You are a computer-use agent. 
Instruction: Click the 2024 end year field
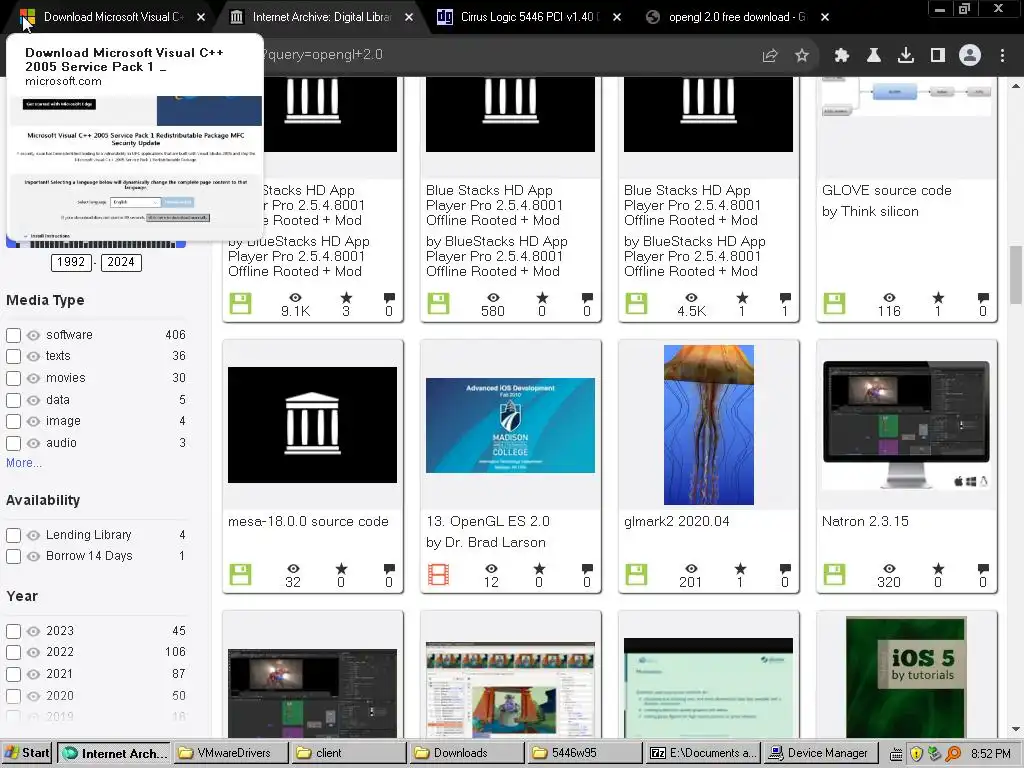point(121,263)
